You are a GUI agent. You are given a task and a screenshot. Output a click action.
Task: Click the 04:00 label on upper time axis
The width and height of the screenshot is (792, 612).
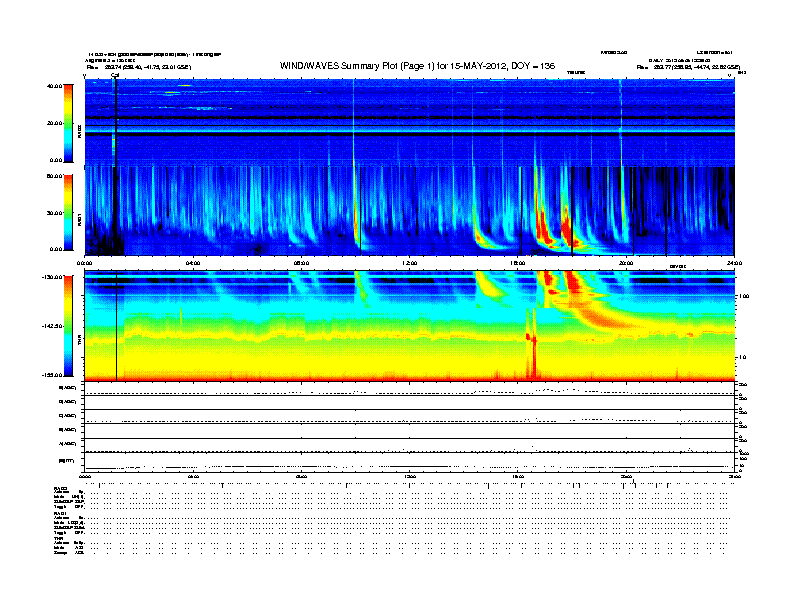(193, 263)
